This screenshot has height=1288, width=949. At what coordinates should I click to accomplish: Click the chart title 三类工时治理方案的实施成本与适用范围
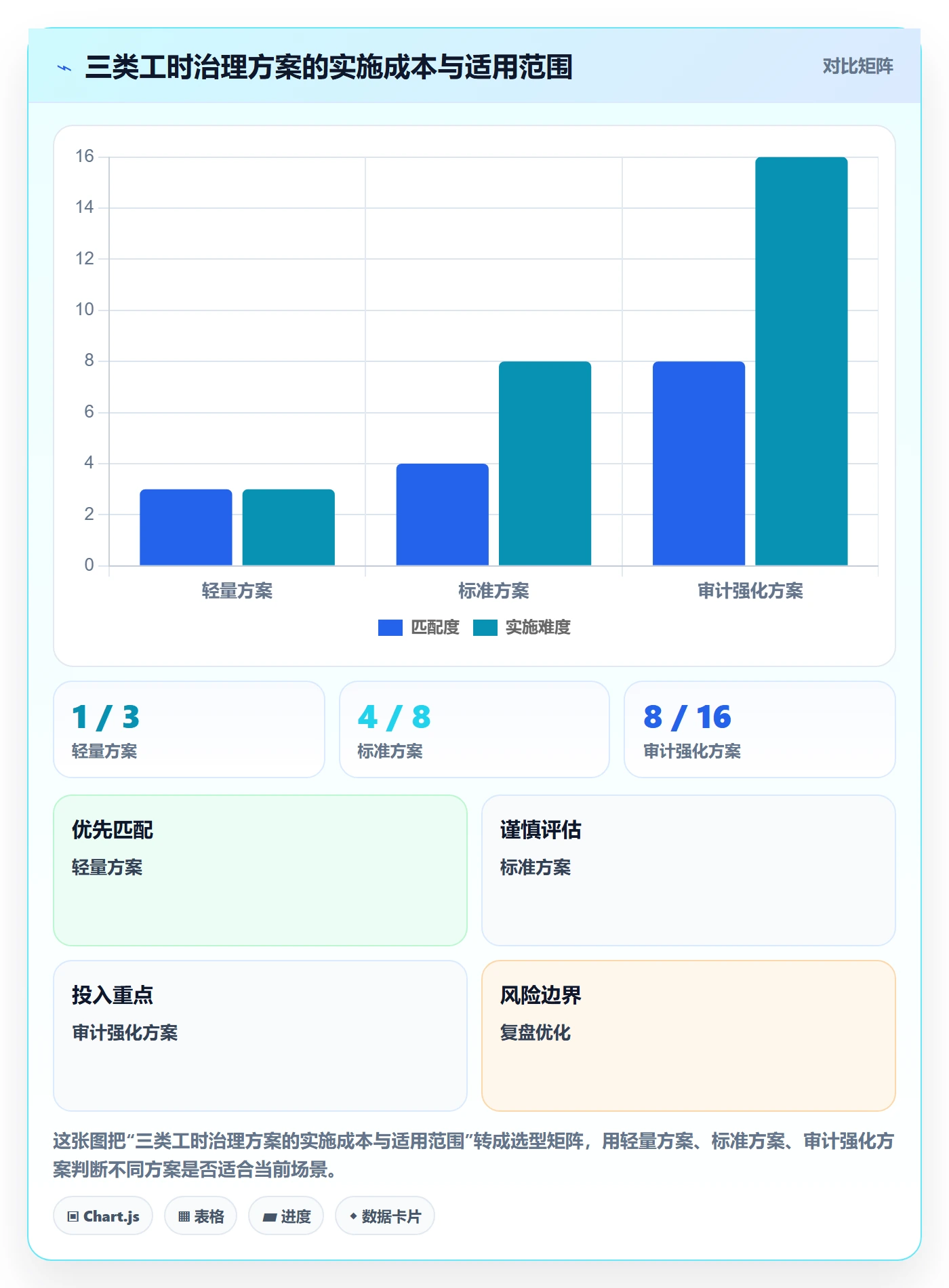tap(329, 67)
